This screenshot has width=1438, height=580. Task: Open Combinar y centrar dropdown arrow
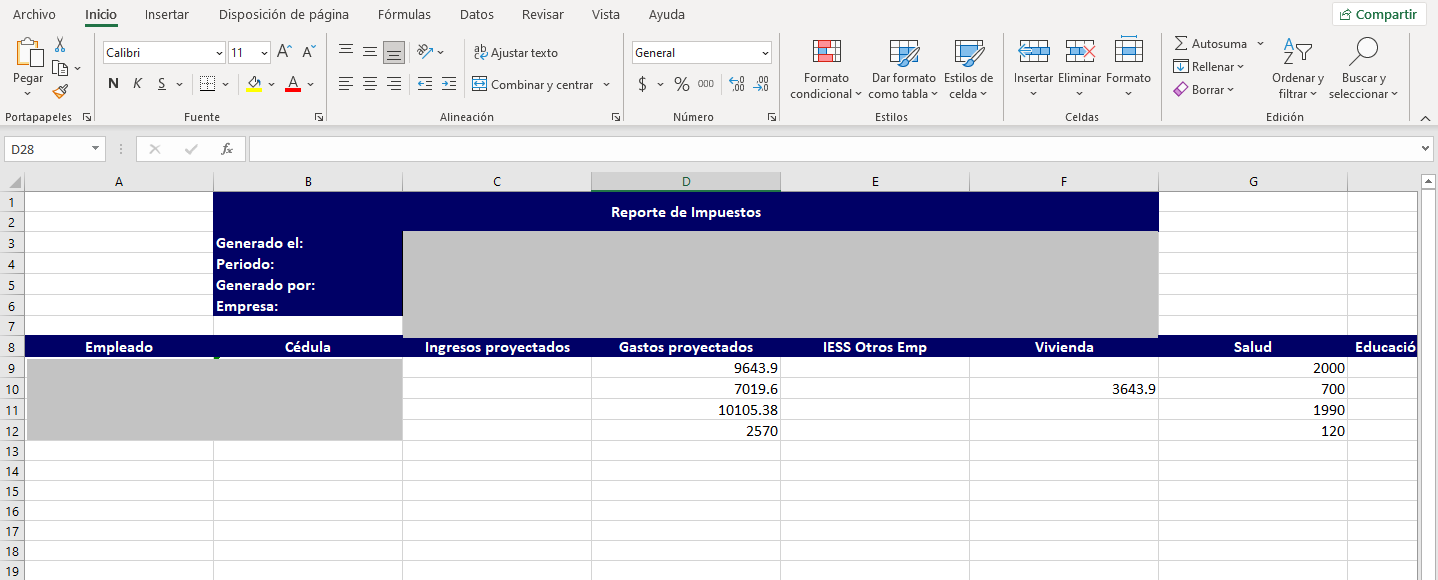click(606, 85)
